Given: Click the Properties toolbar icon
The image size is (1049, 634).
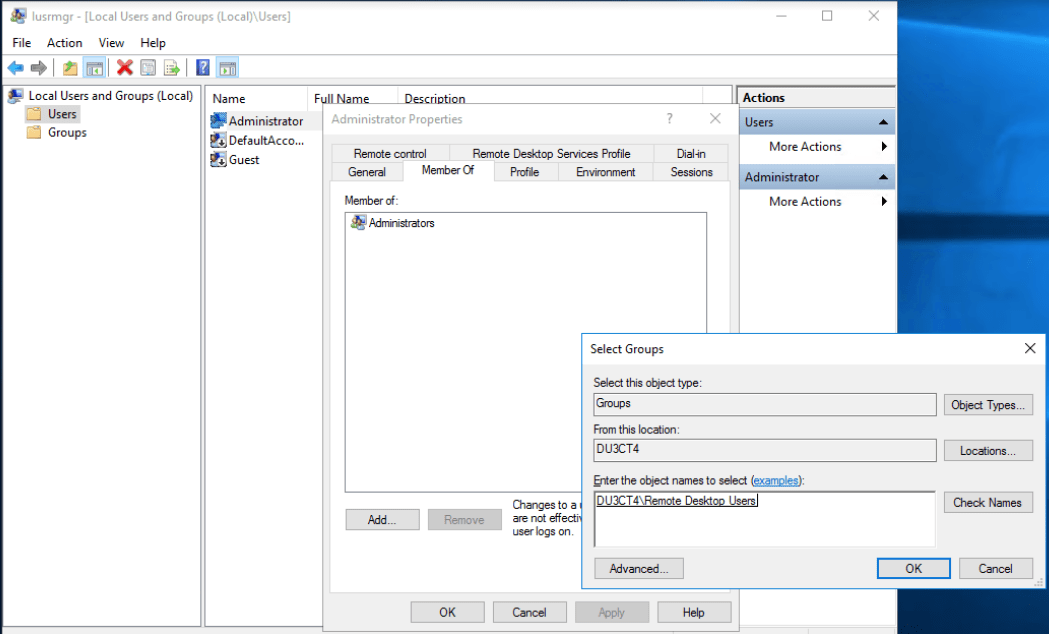Looking at the screenshot, I should [148, 68].
